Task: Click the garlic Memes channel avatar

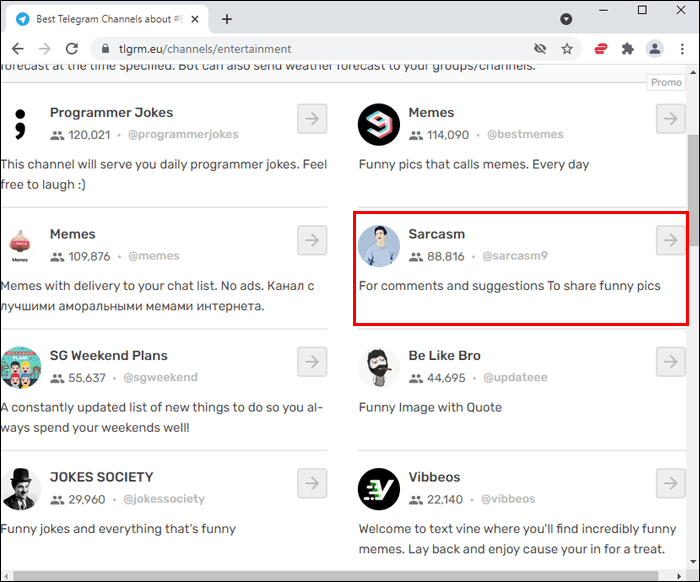Action: 20,245
